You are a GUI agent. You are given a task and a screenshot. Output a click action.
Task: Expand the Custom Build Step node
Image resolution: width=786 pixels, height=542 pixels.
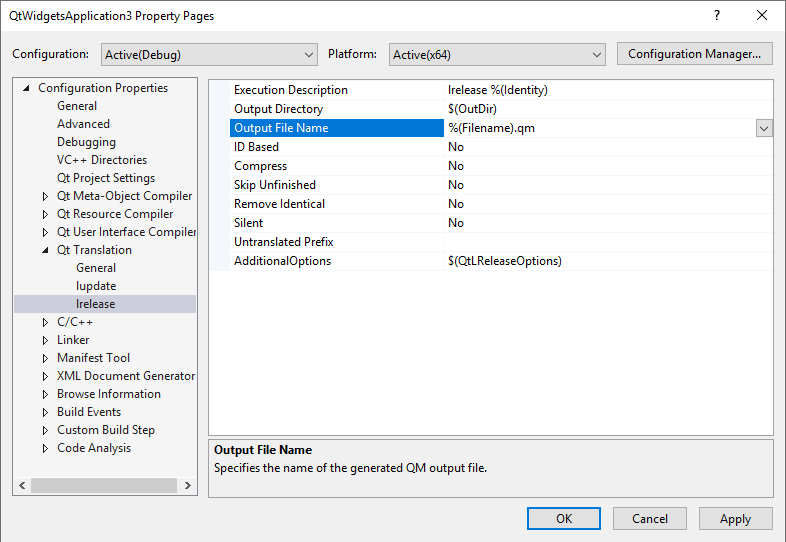45,431
